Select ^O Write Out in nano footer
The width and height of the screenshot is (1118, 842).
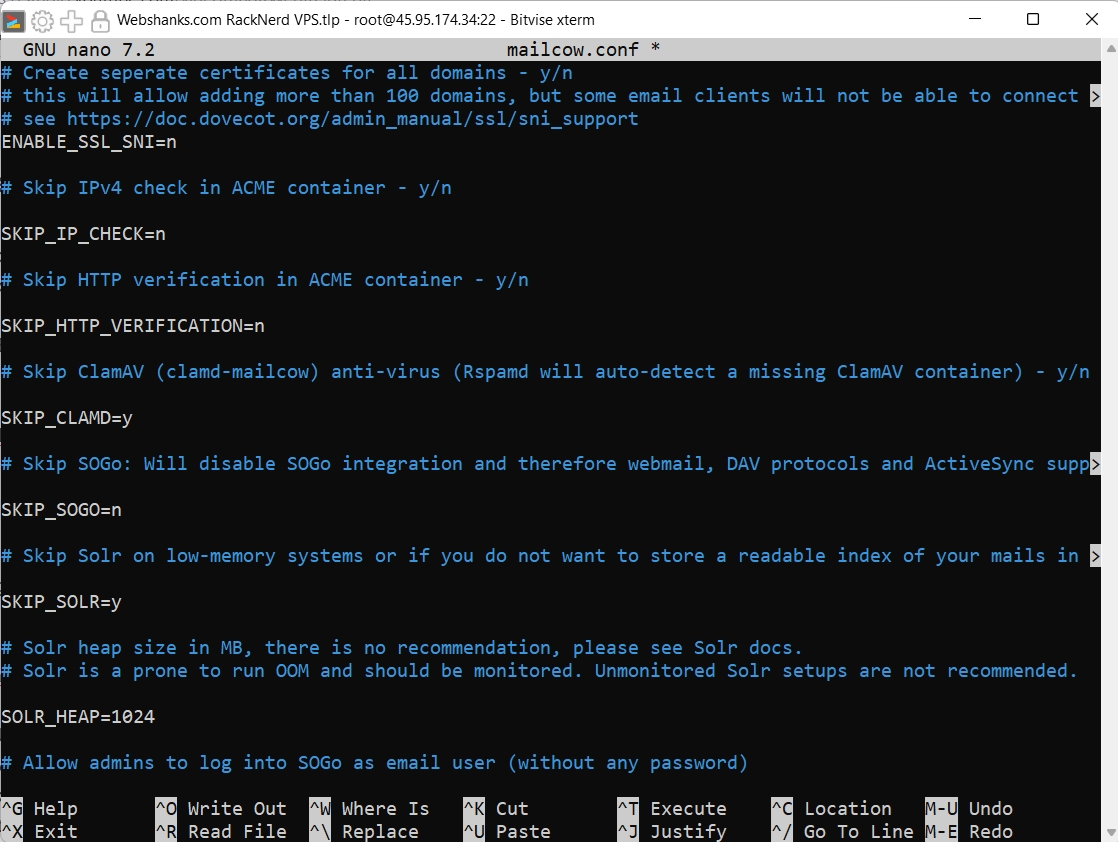(x=221, y=808)
